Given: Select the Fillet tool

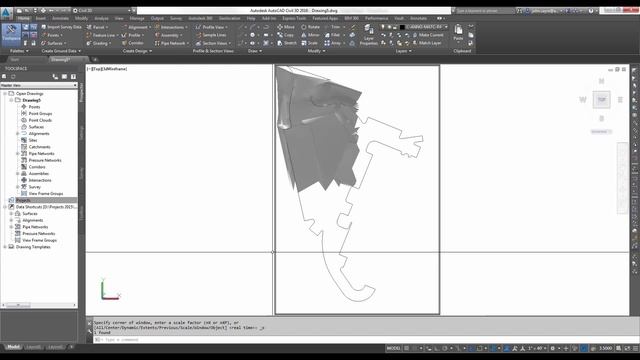Looking at the screenshot, I should pyautogui.click(x=334, y=35).
